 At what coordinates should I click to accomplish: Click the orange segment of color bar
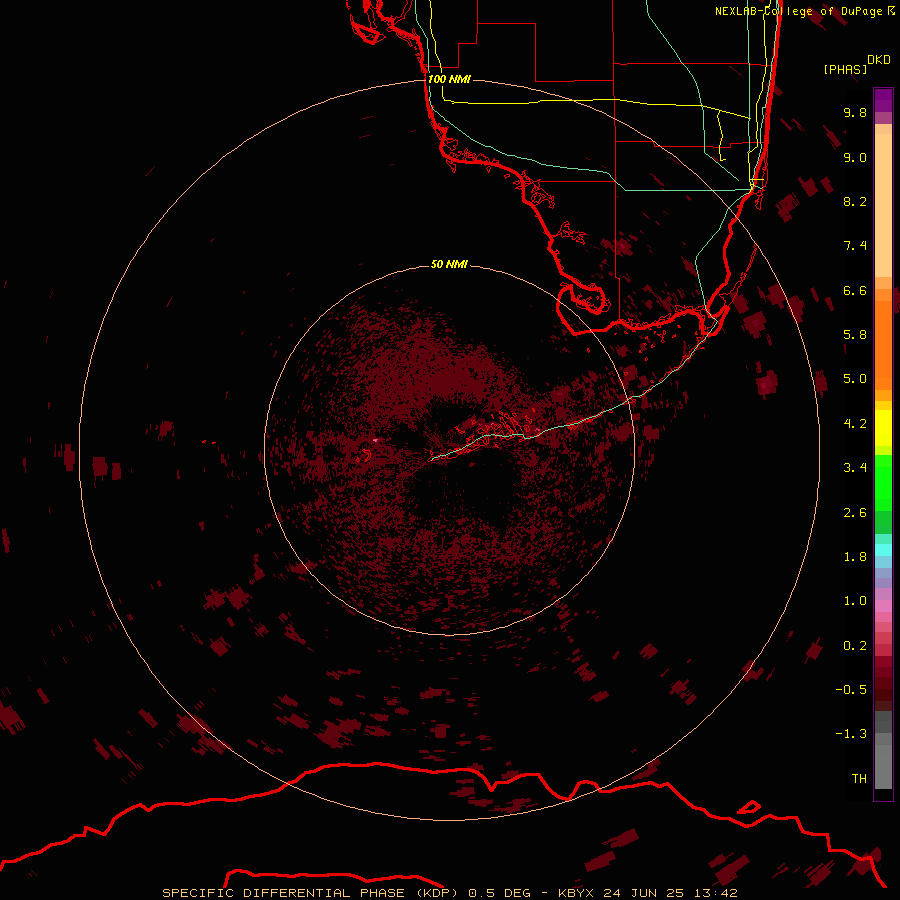click(x=883, y=344)
